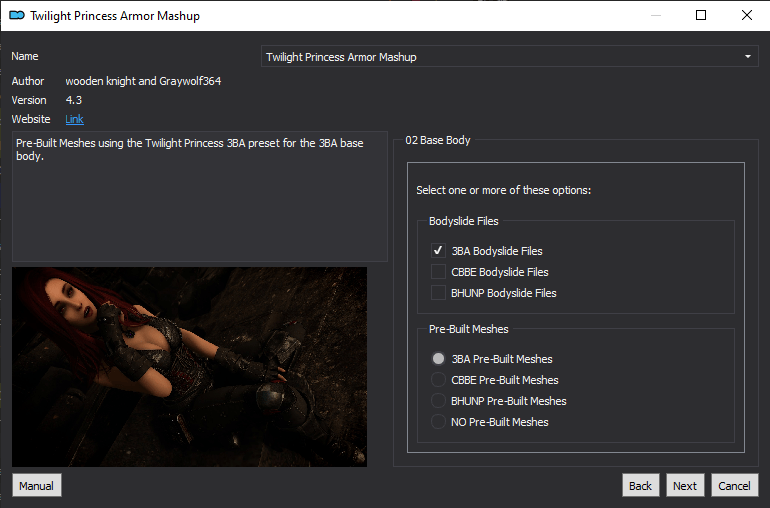Select NO Pre-Built Meshes option
The image size is (770, 508).
[x=438, y=422]
